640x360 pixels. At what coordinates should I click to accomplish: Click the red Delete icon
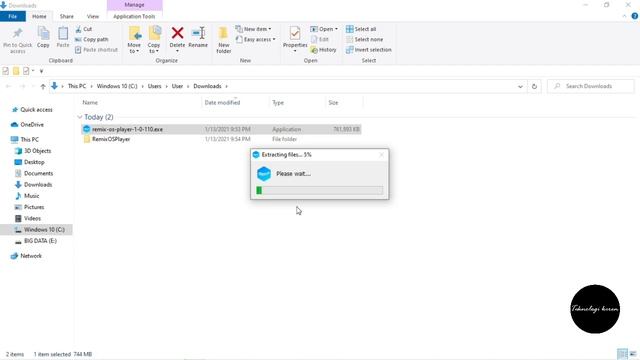(177, 33)
